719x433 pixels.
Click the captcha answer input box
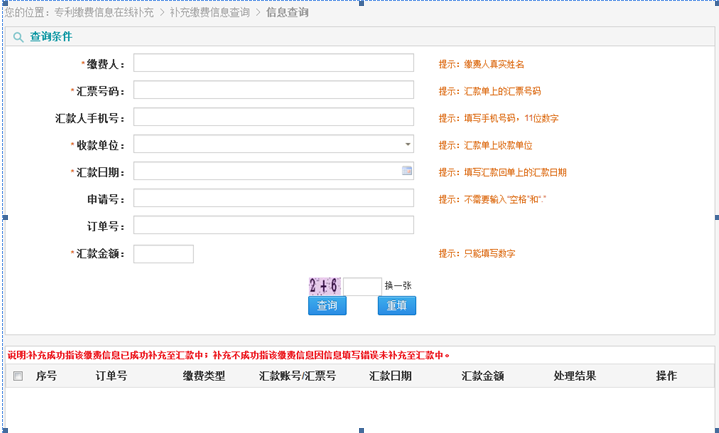(x=362, y=286)
